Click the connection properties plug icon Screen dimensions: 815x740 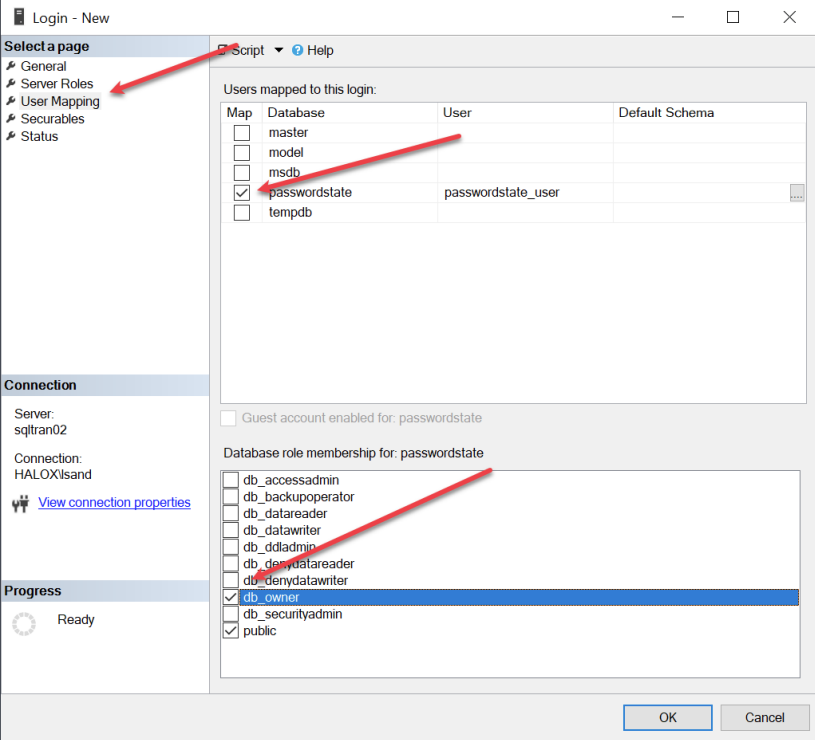[21, 503]
